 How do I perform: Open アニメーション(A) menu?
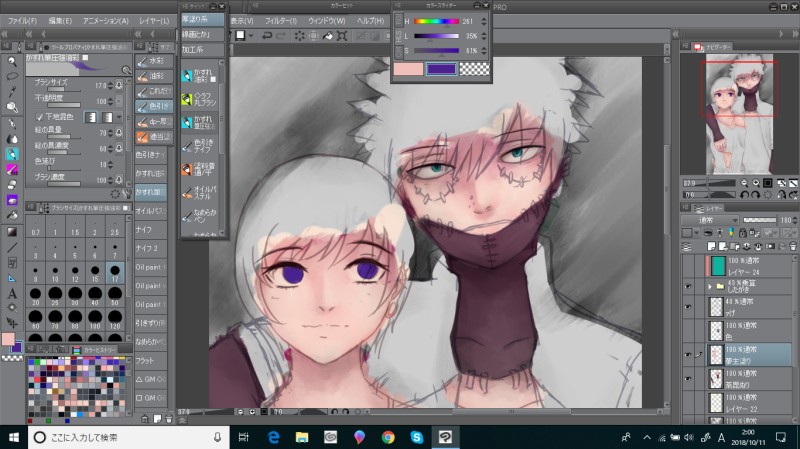click(x=106, y=21)
